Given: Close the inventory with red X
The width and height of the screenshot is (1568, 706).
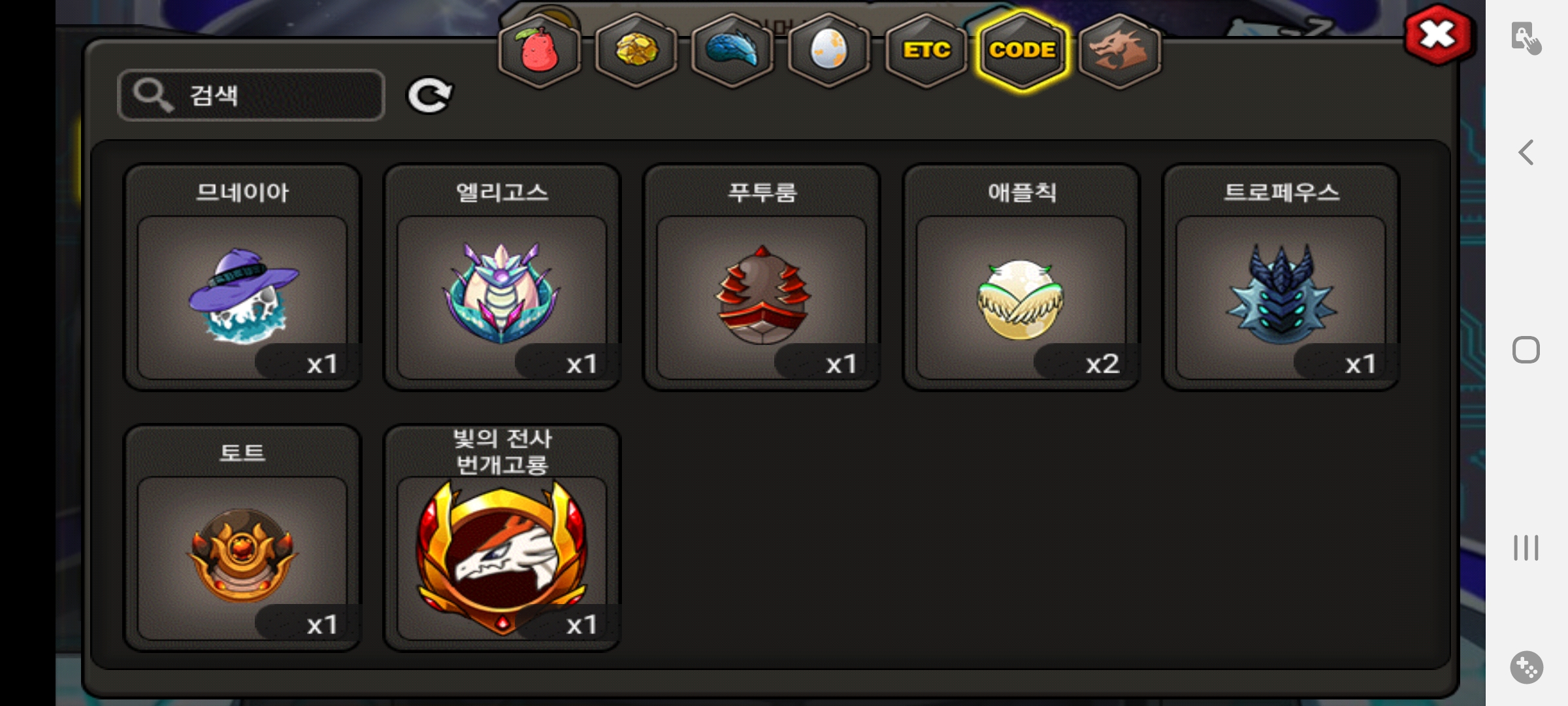Looking at the screenshot, I should [1438, 34].
